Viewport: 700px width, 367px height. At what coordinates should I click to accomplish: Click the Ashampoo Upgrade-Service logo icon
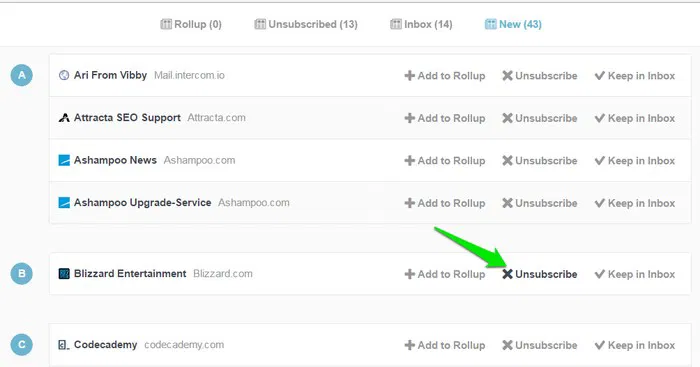coord(64,203)
